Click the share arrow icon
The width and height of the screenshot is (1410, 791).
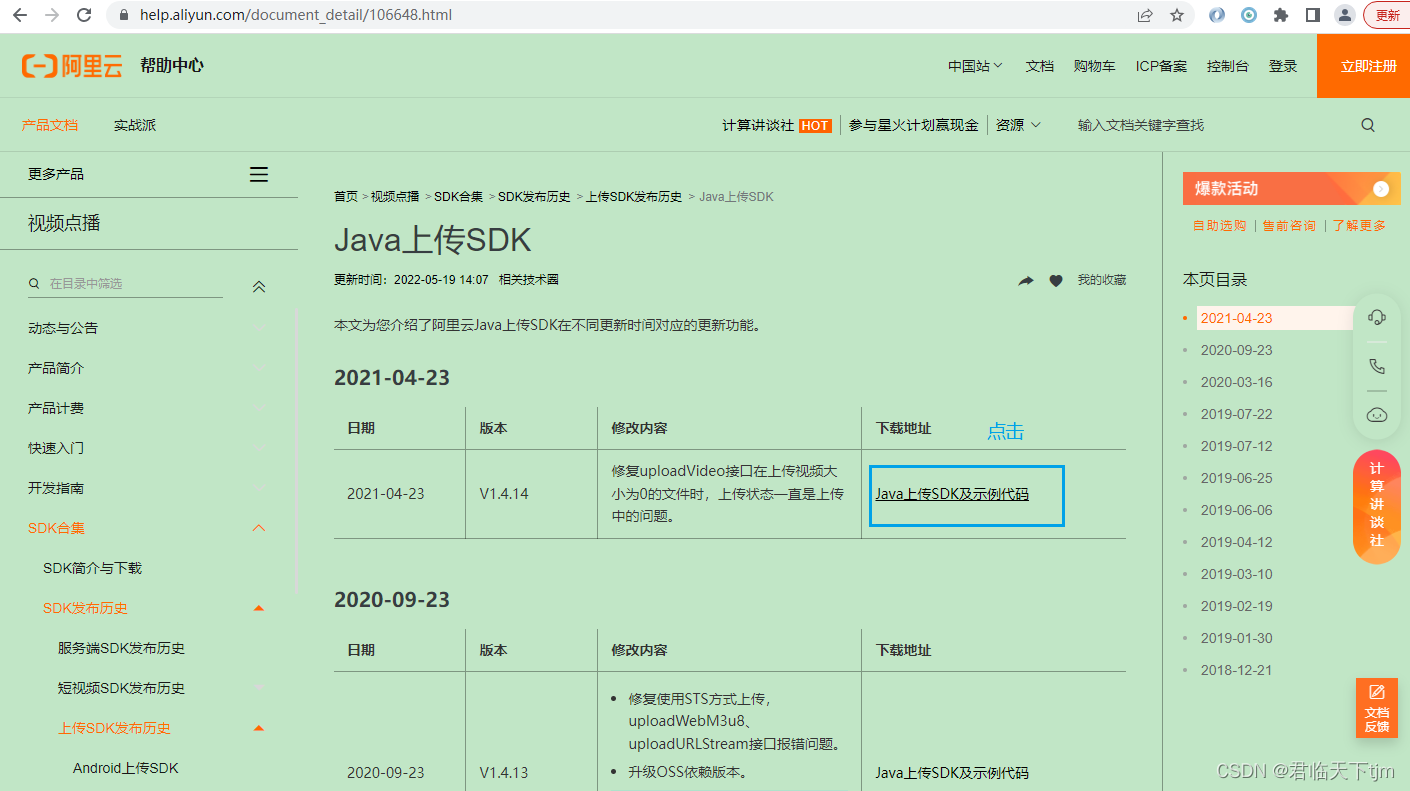point(1025,280)
